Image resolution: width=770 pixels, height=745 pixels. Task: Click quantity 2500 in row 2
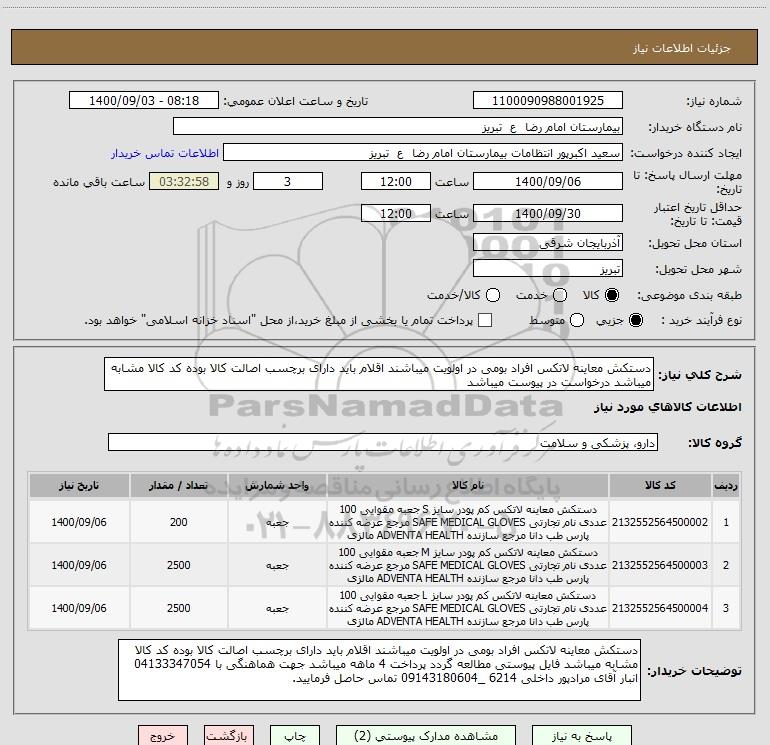[178, 565]
